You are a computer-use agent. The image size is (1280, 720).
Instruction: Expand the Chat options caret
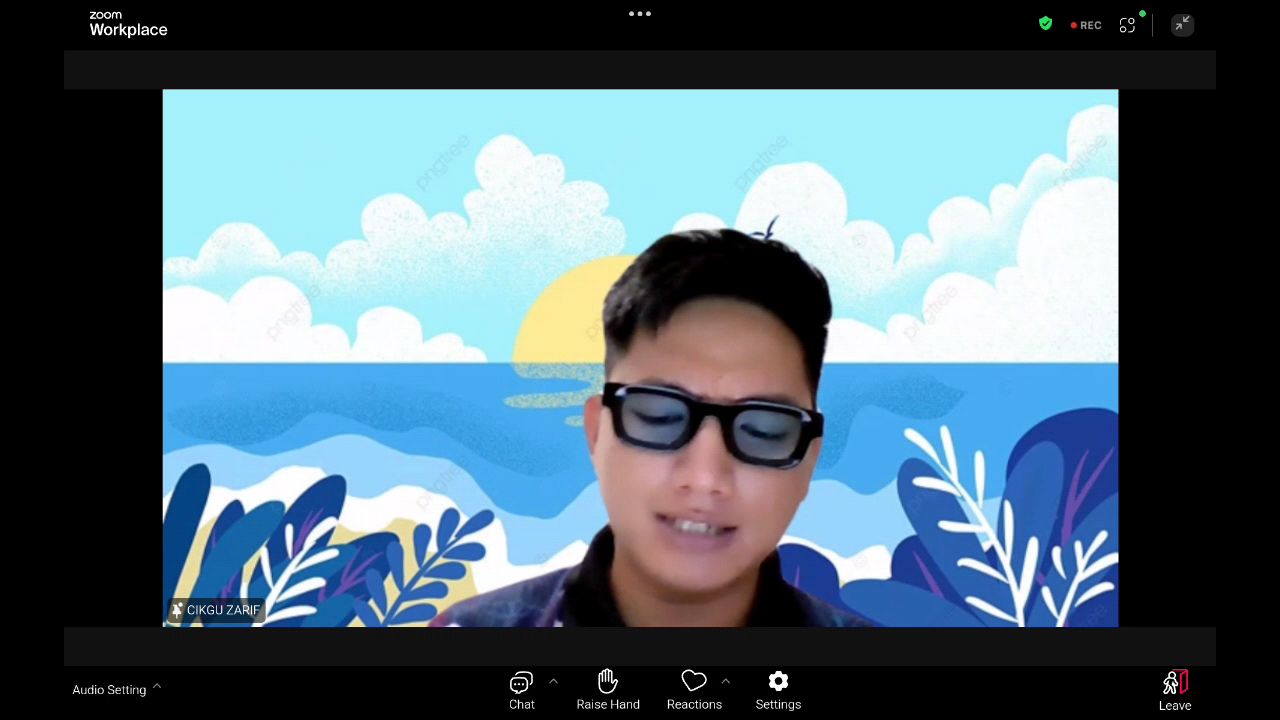pos(553,682)
